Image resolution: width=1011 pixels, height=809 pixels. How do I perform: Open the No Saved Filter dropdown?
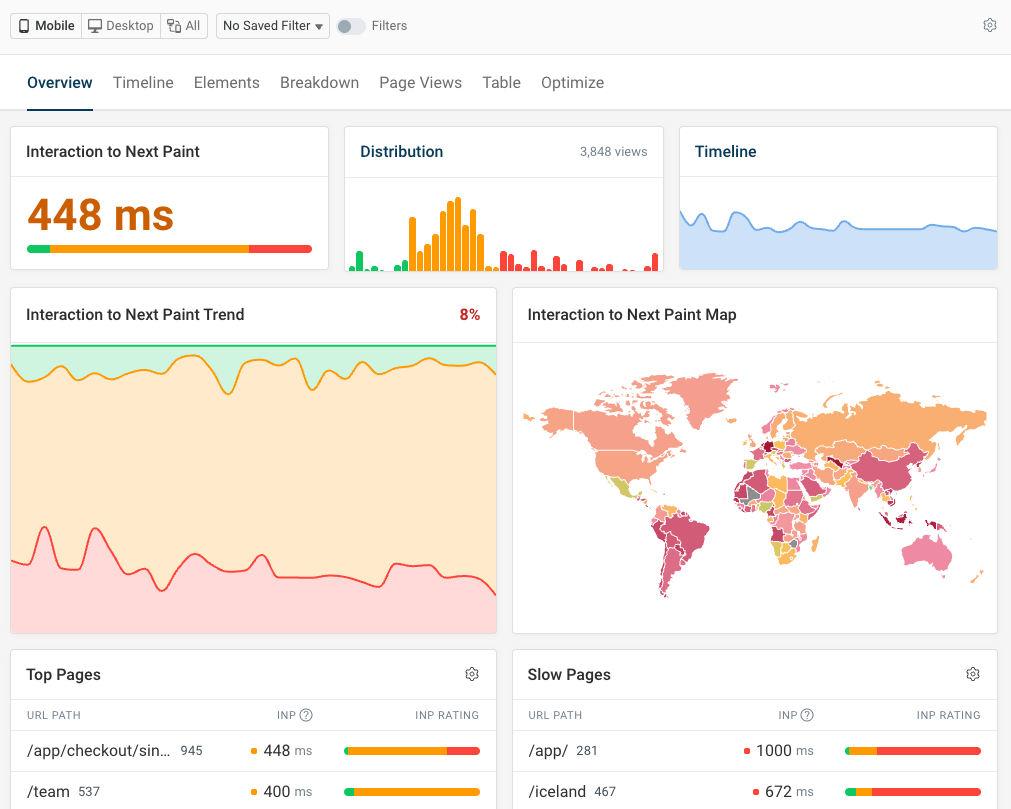[x=273, y=26]
